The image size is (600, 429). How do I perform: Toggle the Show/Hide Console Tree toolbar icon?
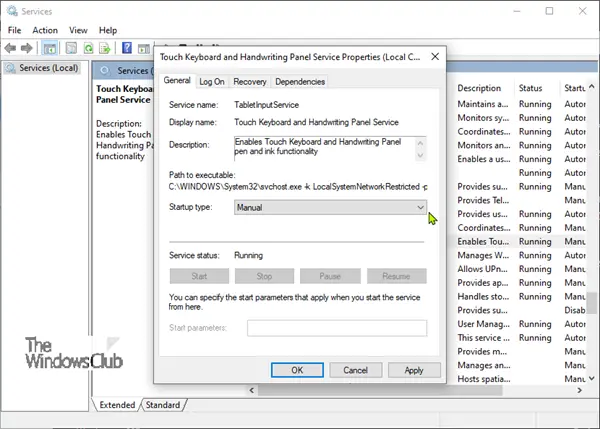pyautogui.click(x=49, y=48)
